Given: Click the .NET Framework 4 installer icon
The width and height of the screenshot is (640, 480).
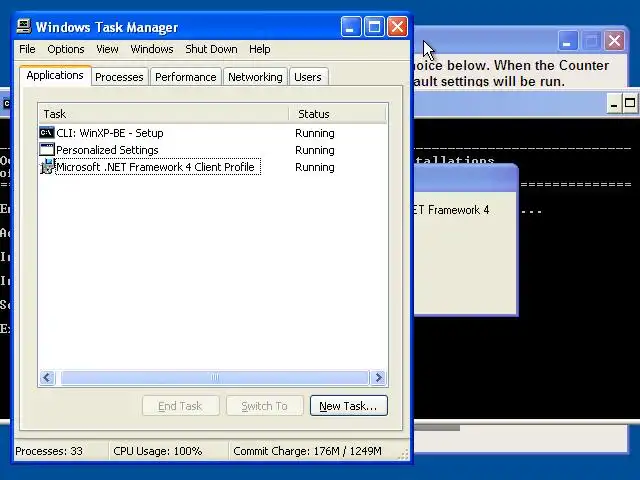Looking at the screenshot, I should click(x=47, y=167).
